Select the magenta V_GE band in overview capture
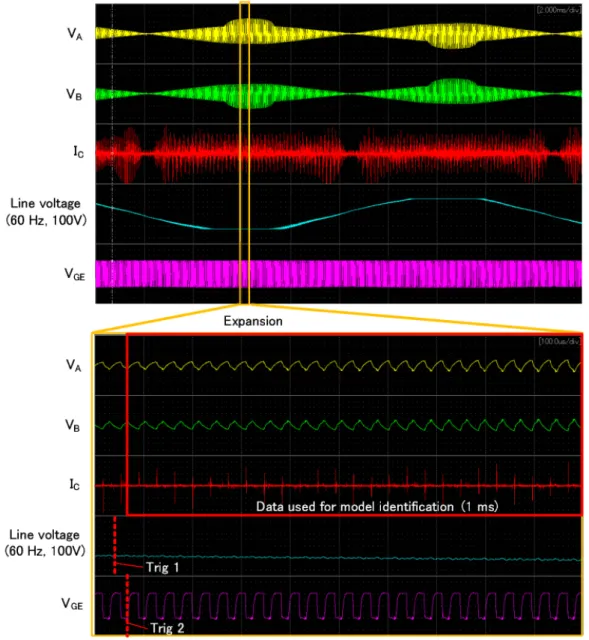This screenshot has width=589, height=640. [x=338, y=274]
